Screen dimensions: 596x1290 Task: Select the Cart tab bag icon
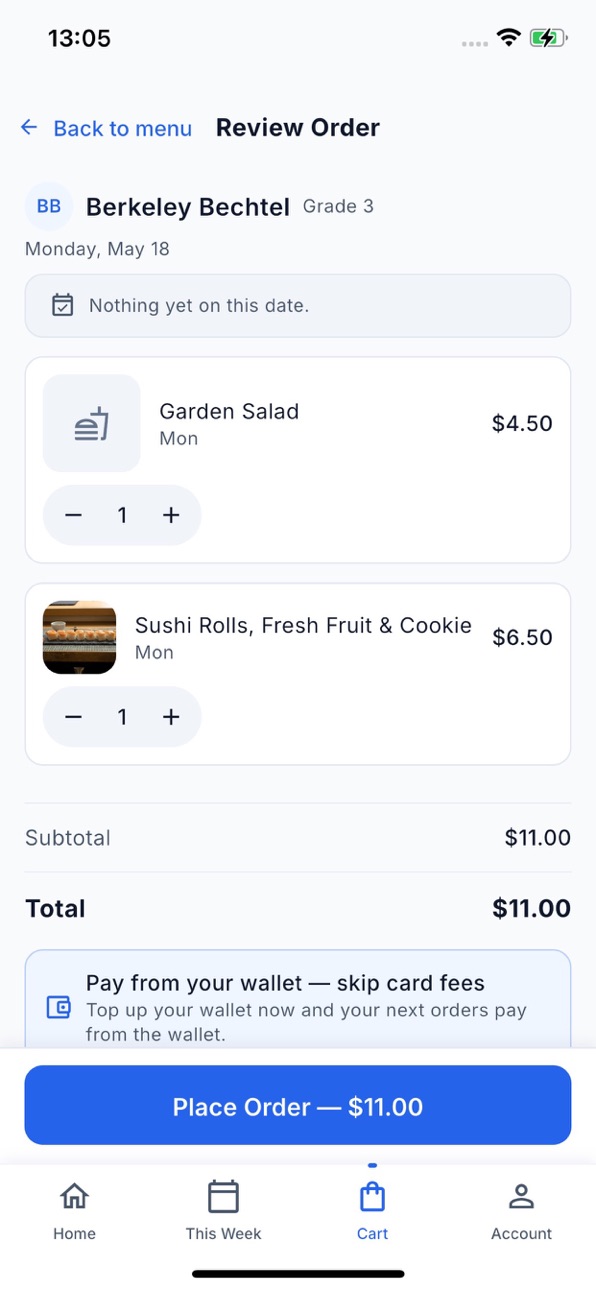(x=372, y=1197)
